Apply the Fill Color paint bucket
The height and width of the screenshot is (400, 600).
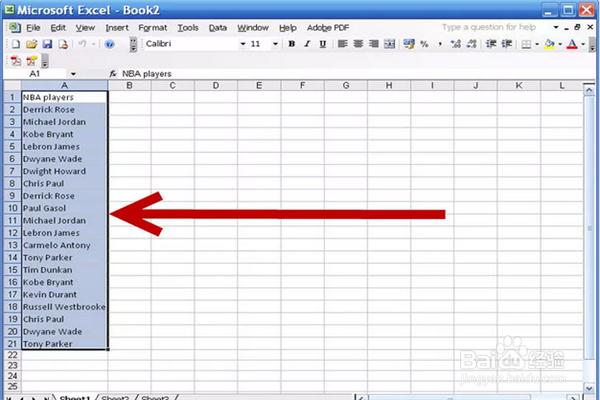click(549, 44)
